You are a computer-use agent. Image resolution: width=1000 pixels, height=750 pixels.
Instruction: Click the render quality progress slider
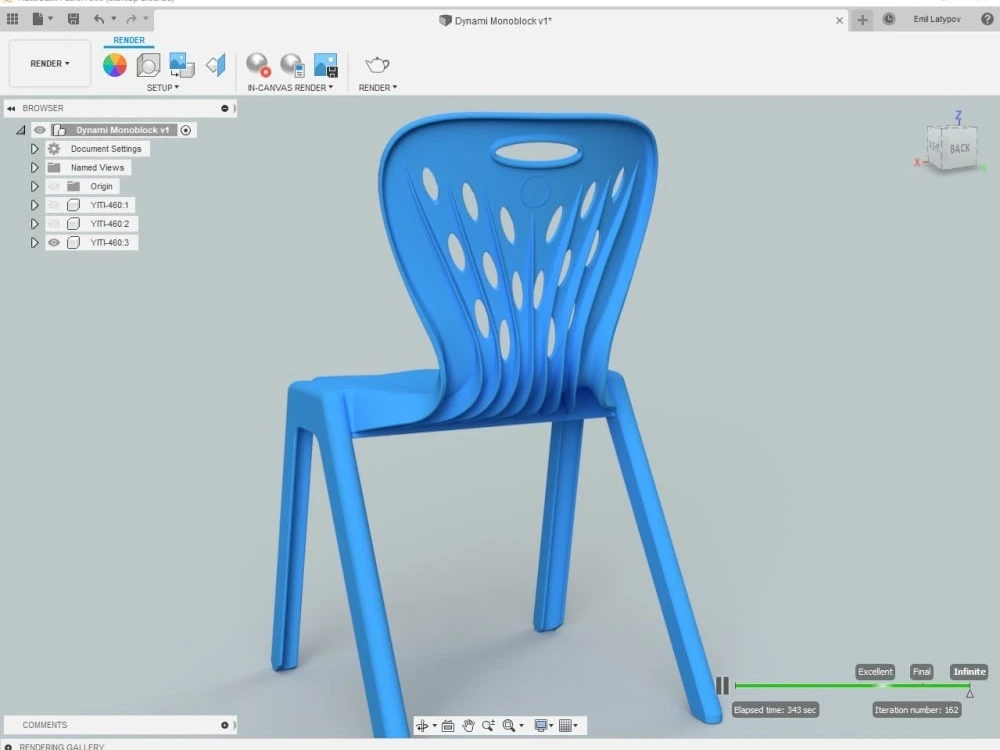coord(853,686)
